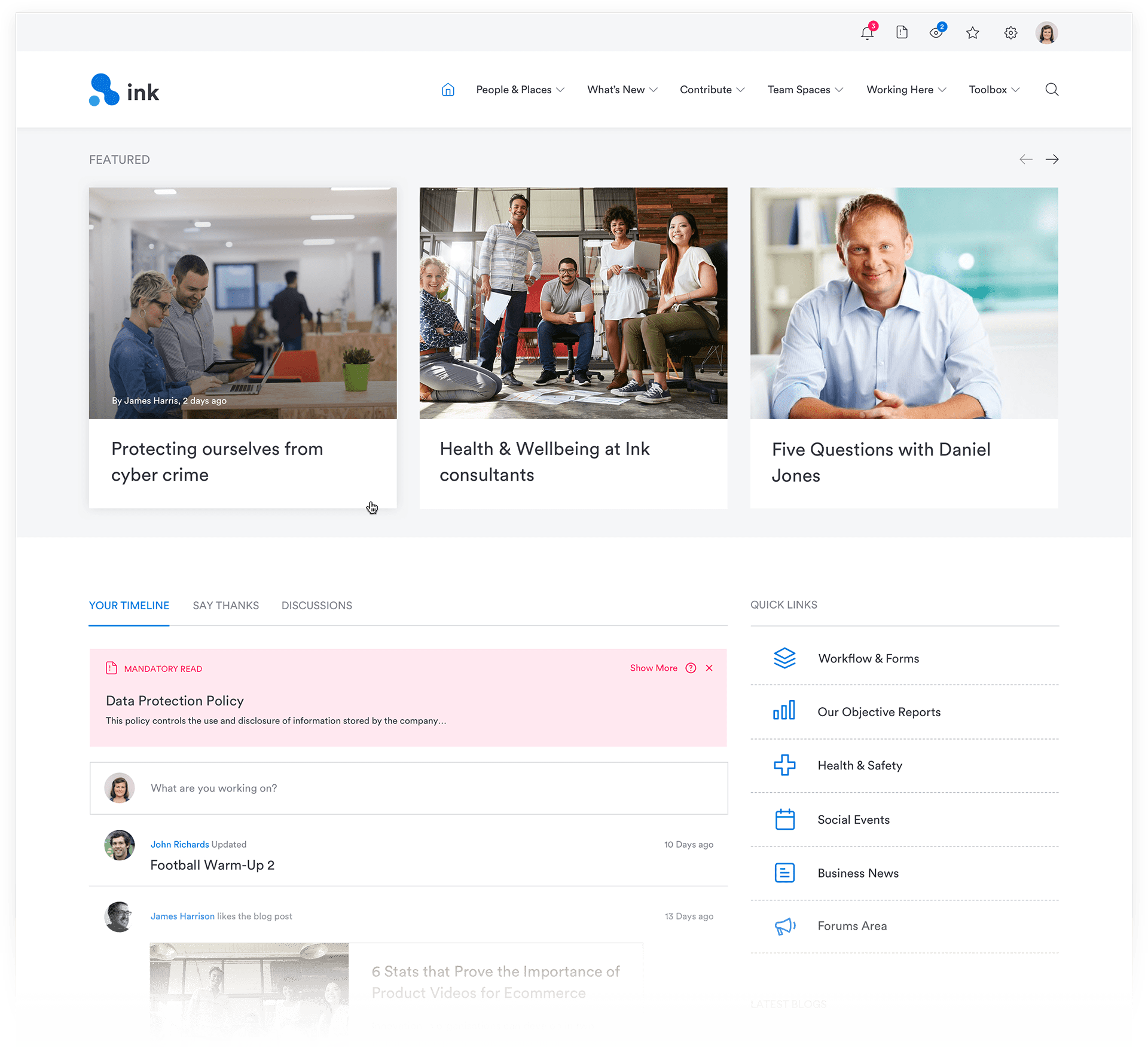
Task: Click the document/file icon in header
Action: pos(902,33)
